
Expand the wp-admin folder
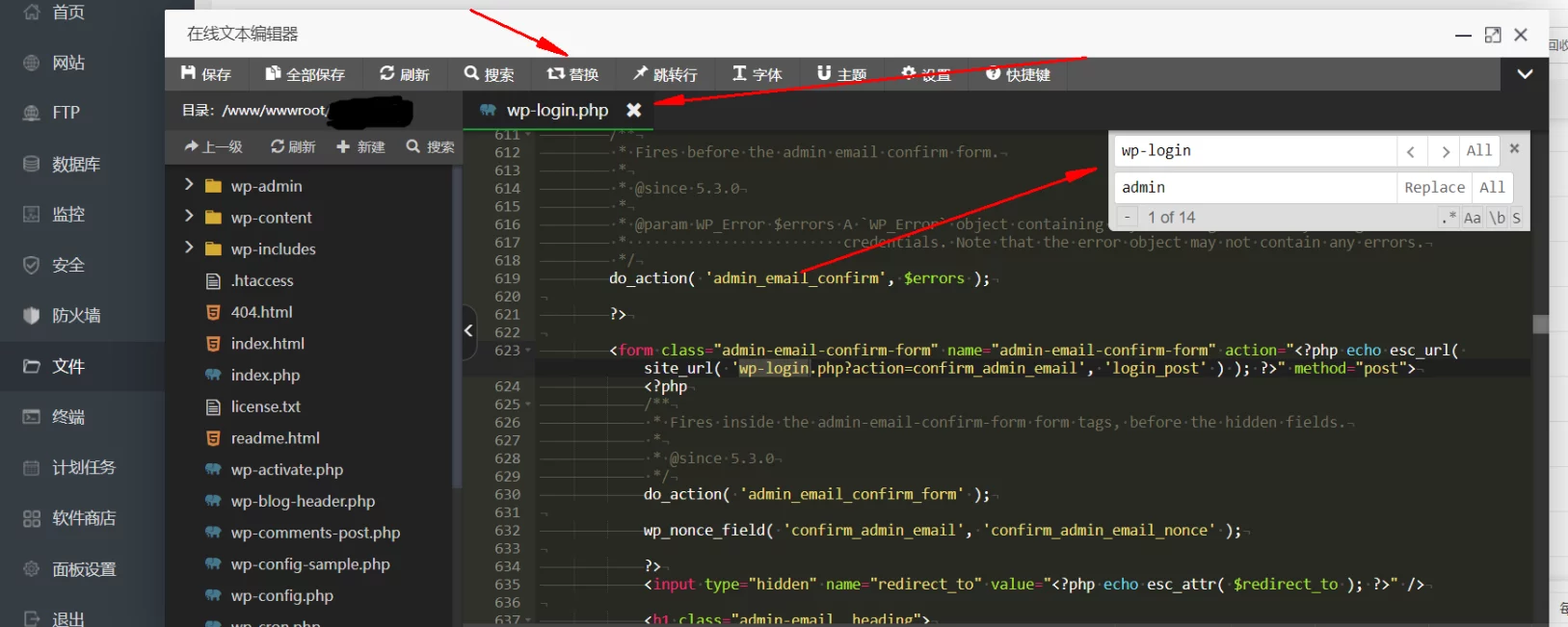(189, 185)
